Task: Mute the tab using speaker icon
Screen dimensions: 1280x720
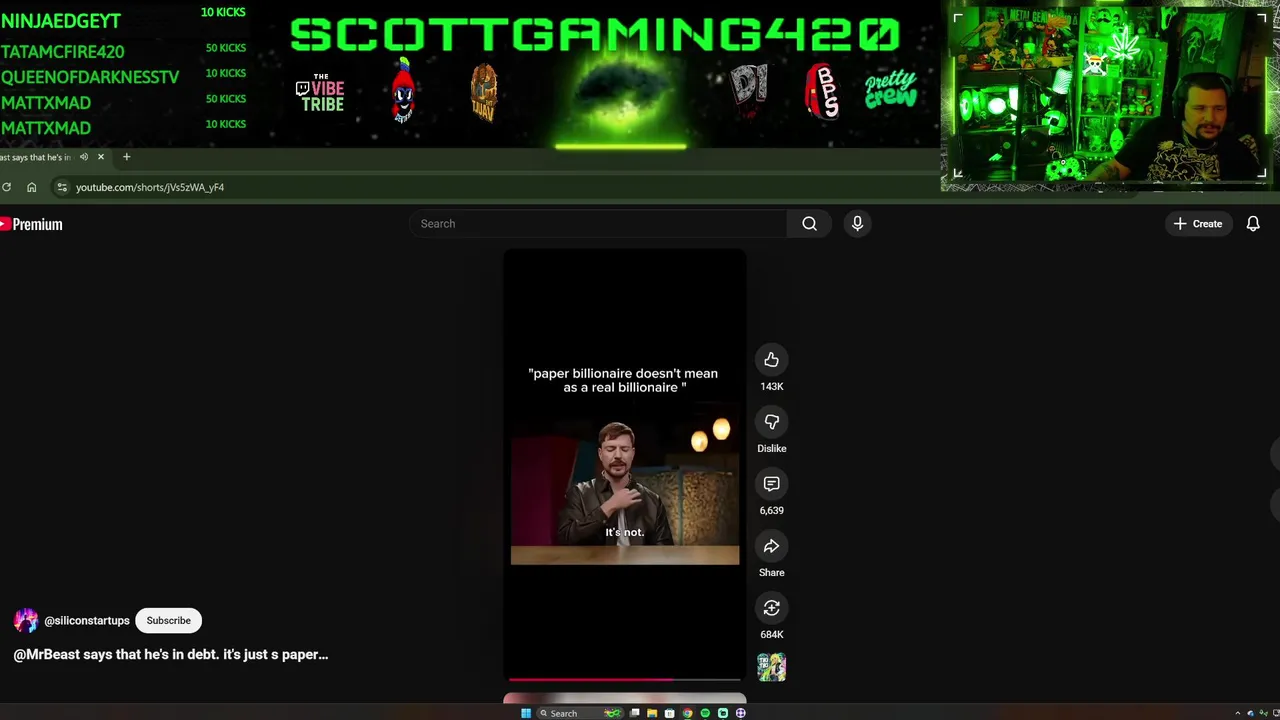Action: coord(84,157)
